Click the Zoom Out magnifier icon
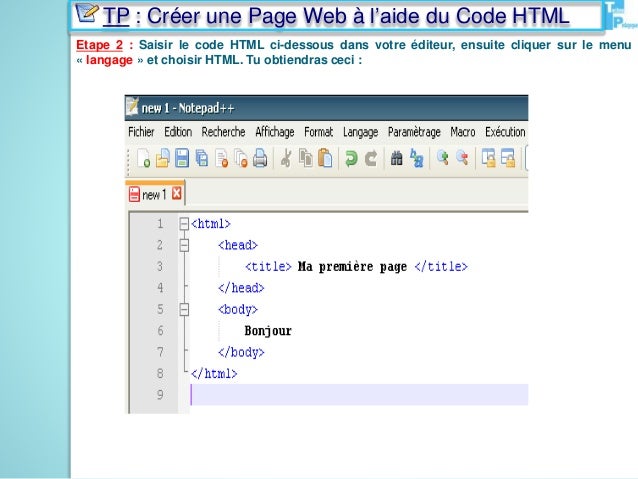Screen dimensions: 638x479 pos(462,157)
